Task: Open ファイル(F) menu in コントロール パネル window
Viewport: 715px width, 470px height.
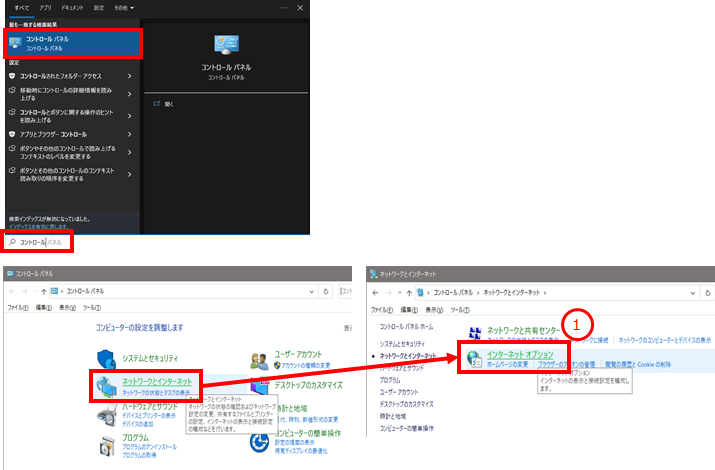Action: (18, 308)
